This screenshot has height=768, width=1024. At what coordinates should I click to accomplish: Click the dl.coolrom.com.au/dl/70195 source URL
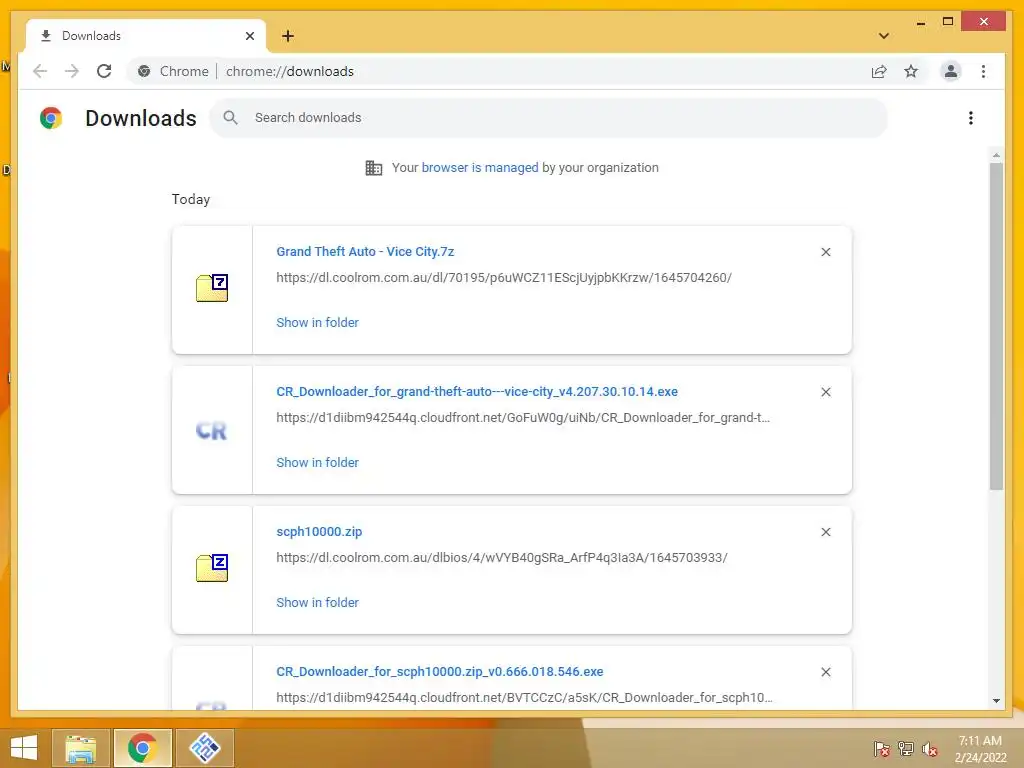[x=504, y=278]
